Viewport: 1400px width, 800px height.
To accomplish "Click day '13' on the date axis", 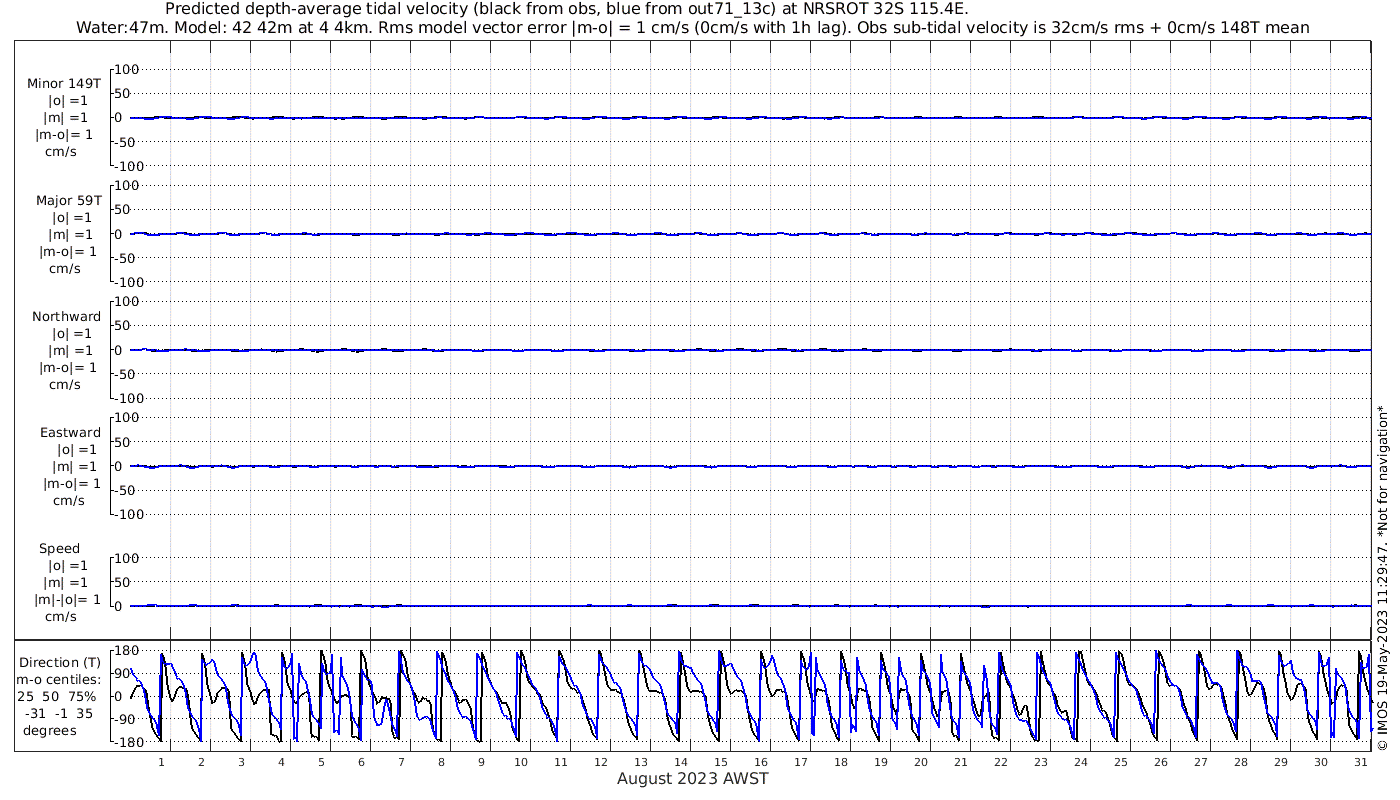I will click(641, 762).
